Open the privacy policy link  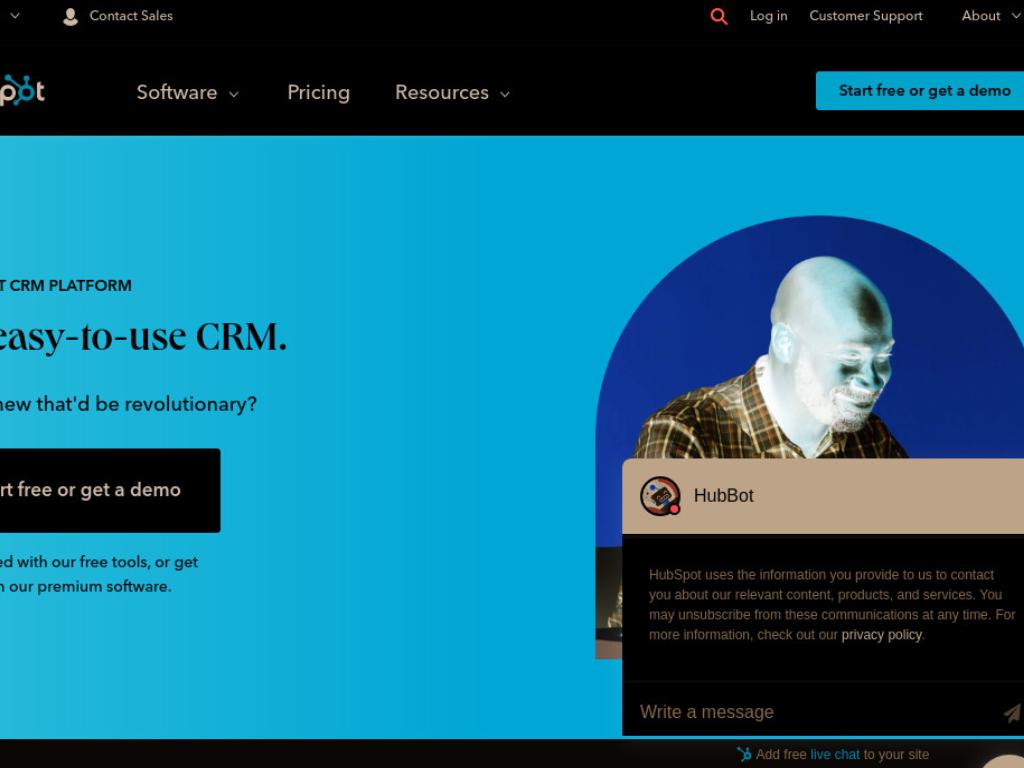(x=882, y=635)
